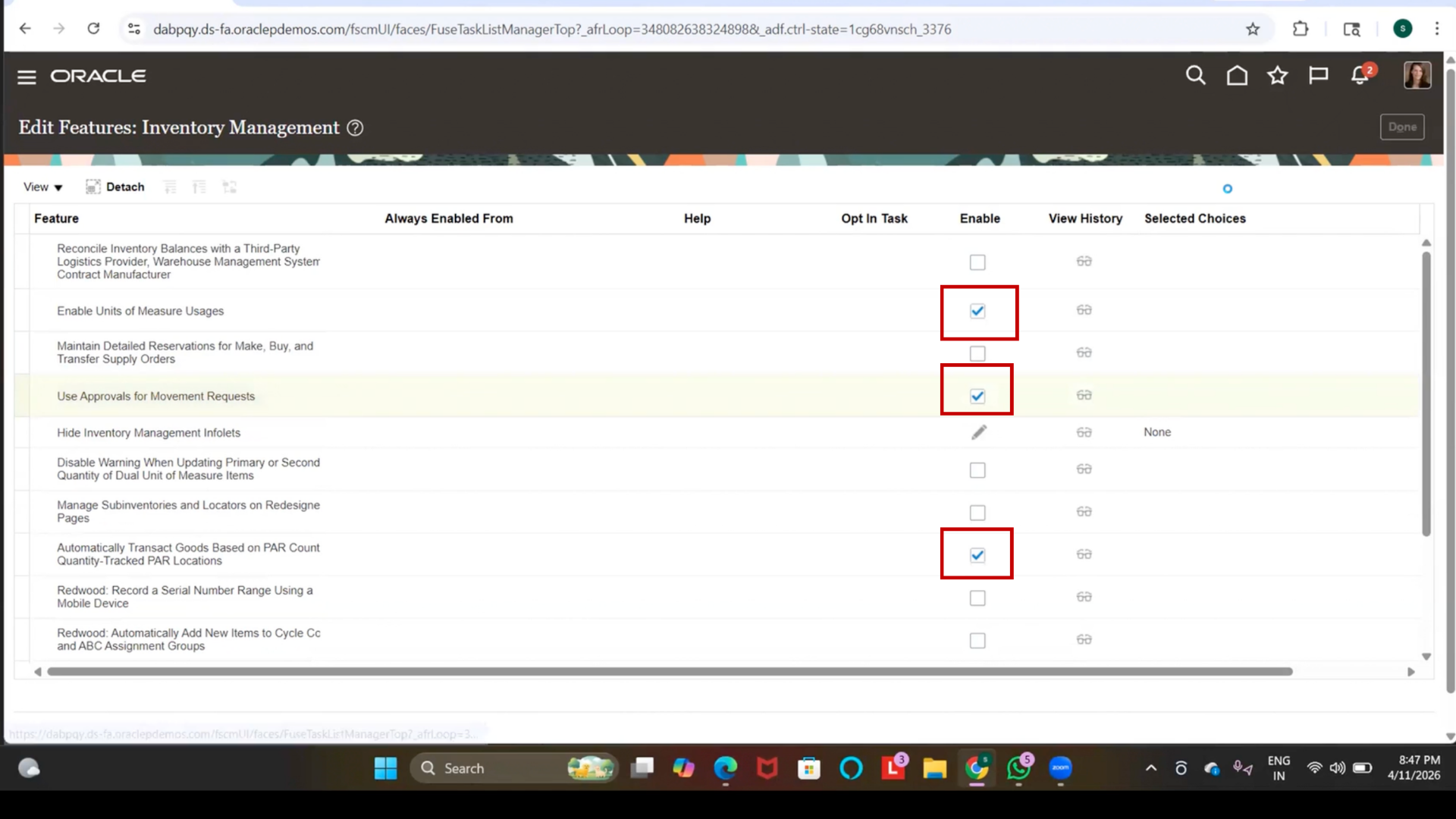Open File Explorer from taskbar
The width and height of the screenshot is (1456, 819).
[934, 768]
